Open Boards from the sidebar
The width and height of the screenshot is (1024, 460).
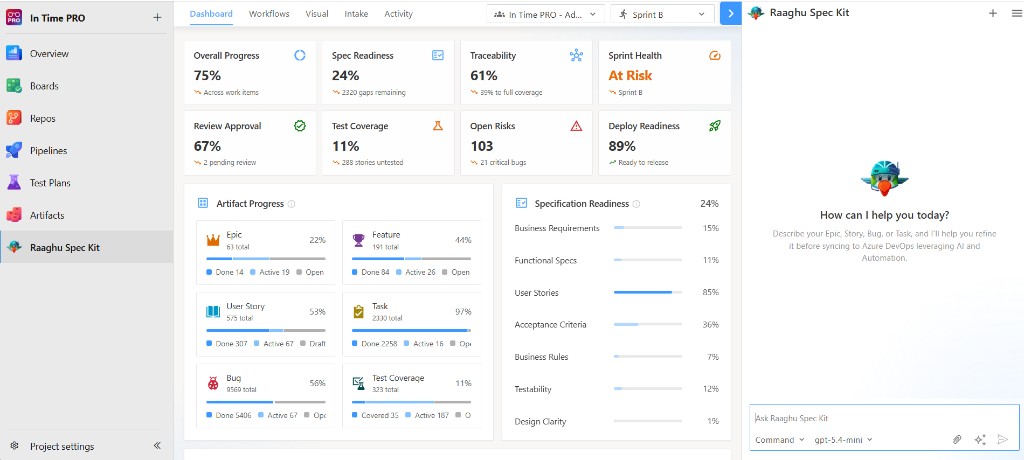pos(86,86)
